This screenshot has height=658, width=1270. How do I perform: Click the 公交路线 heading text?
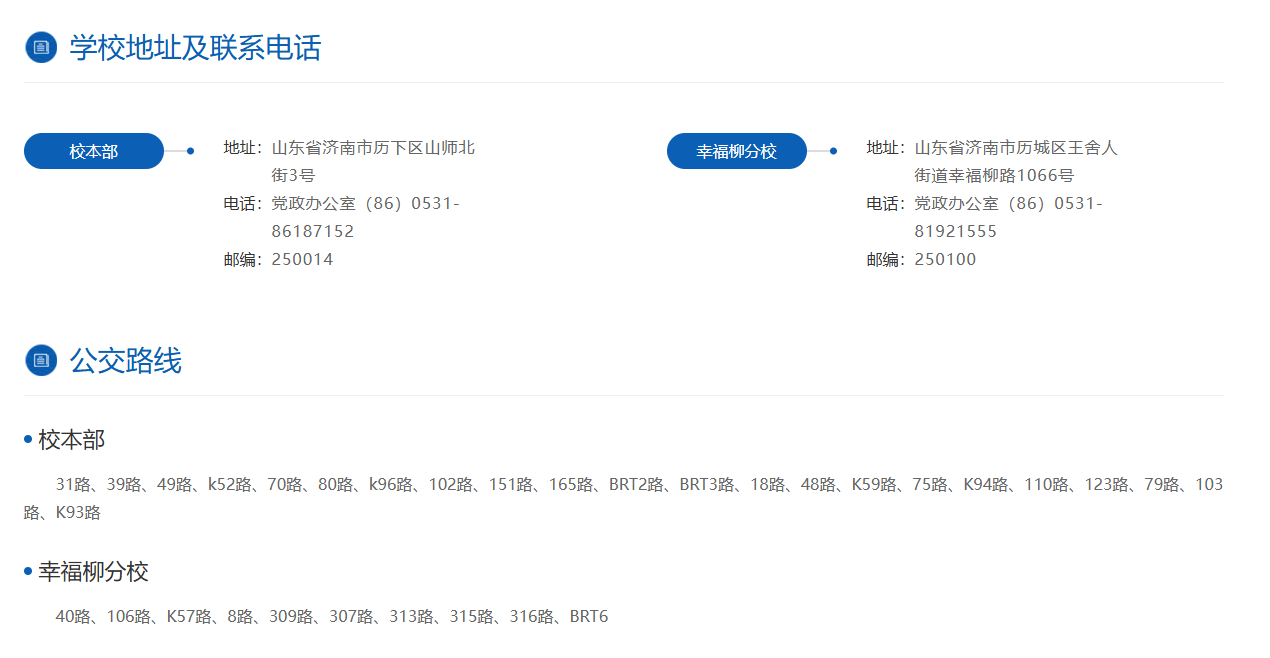pos(126,360)
